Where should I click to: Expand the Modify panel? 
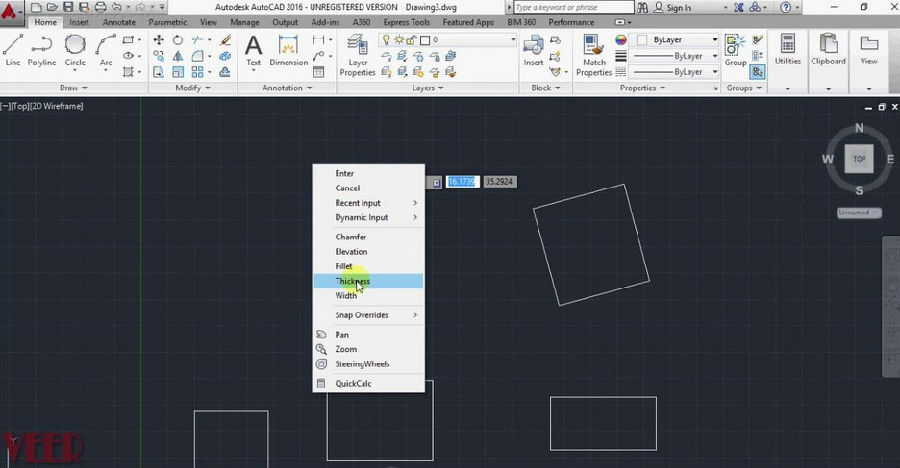pos(193,88)
